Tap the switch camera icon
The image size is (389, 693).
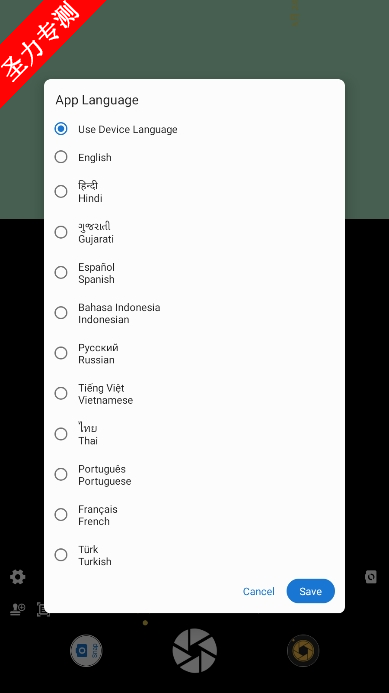[371, 577]
